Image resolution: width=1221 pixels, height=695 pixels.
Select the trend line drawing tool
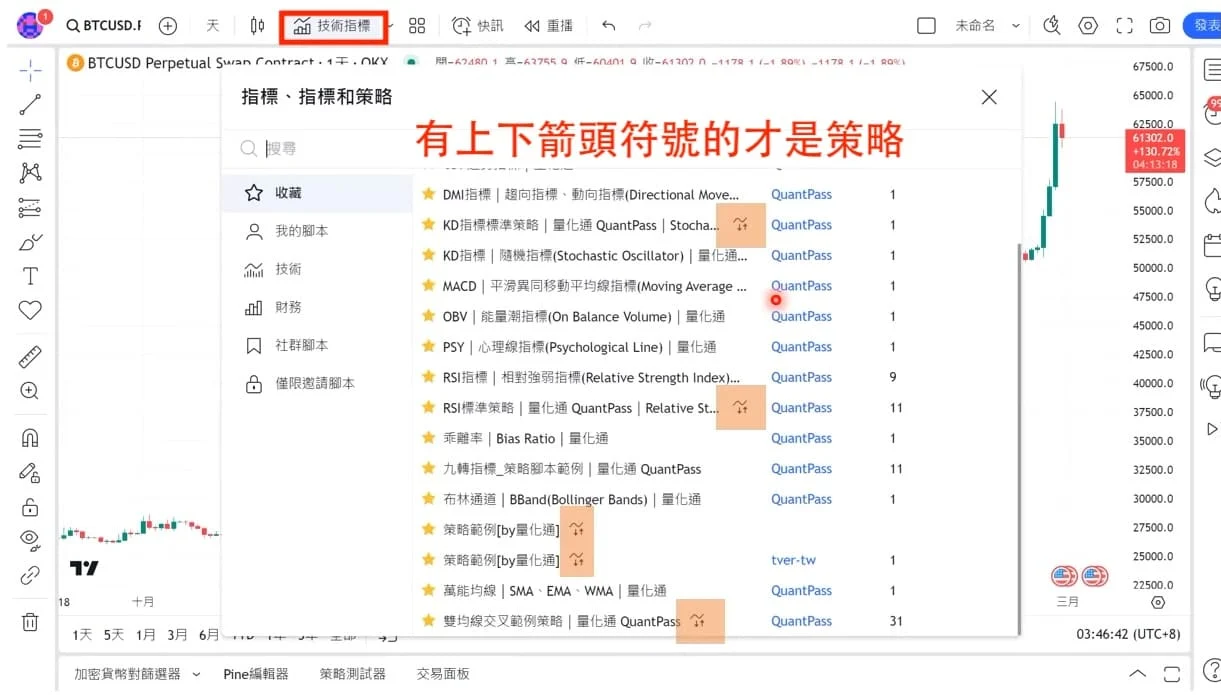(30, 104)
